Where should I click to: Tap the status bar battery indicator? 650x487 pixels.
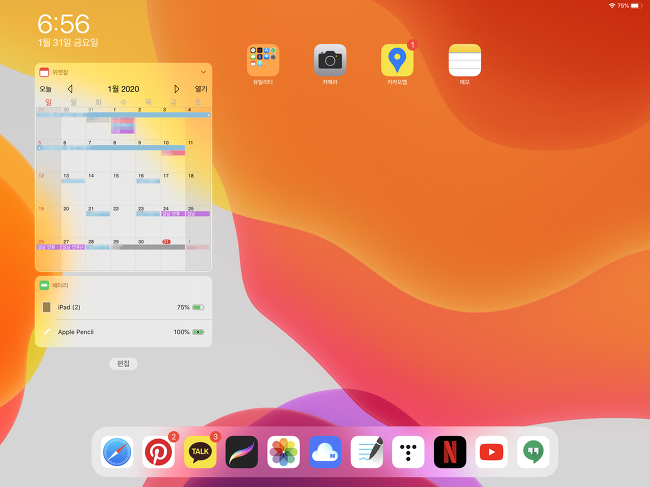[x=636, y=5]
